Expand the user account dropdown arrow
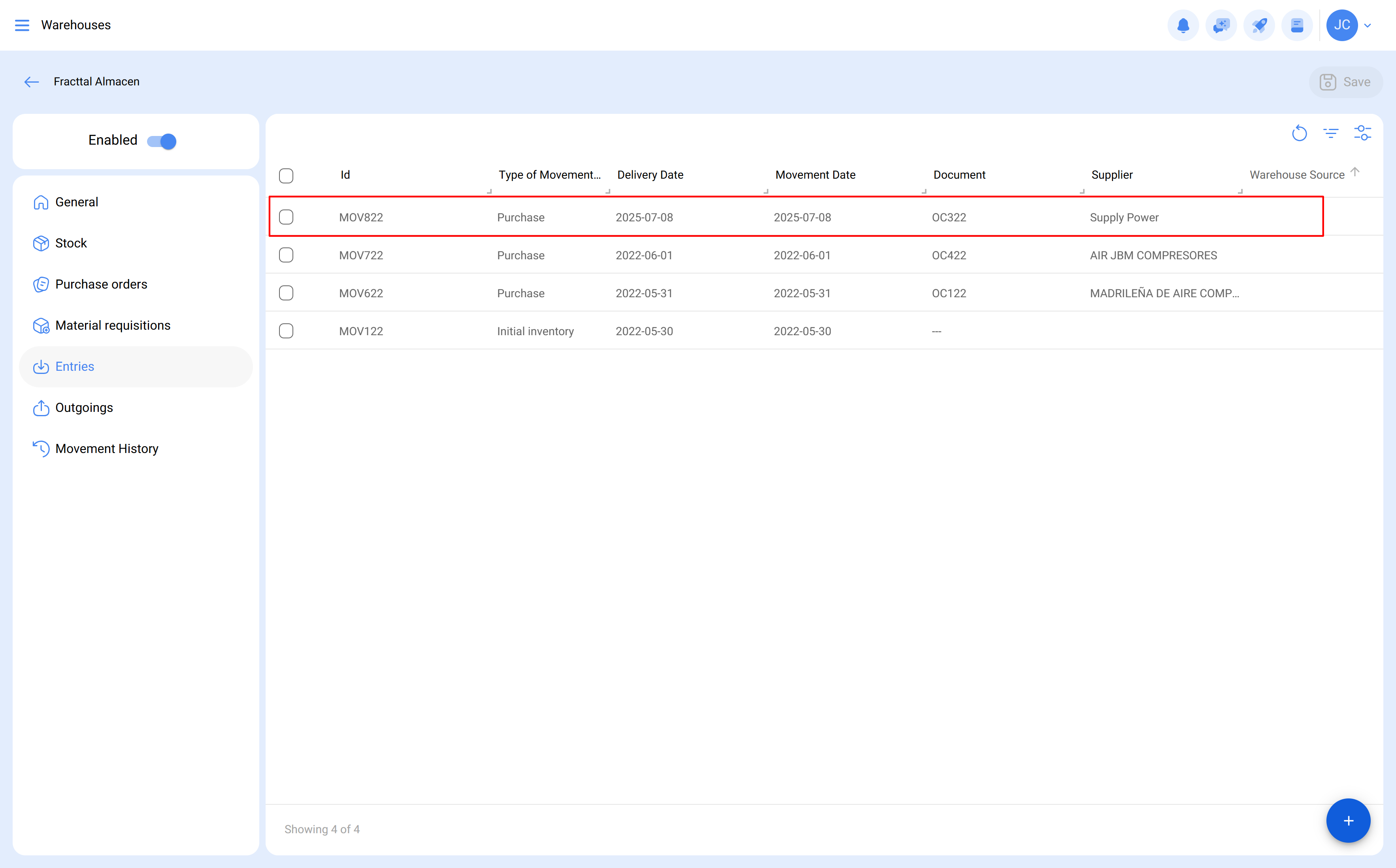 coord(1368,25)
